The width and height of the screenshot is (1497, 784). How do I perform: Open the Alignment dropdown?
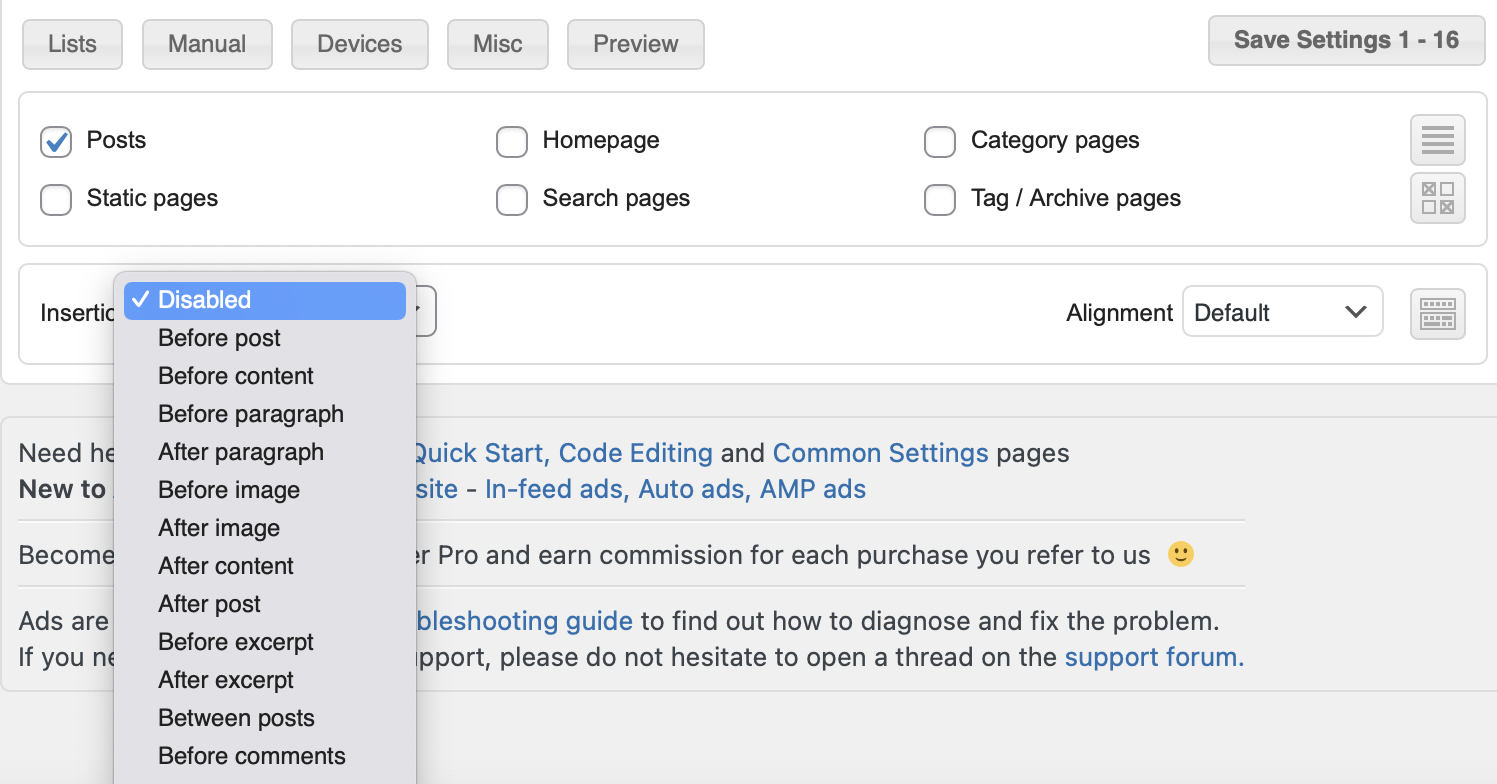click(x=1282, y=312)
